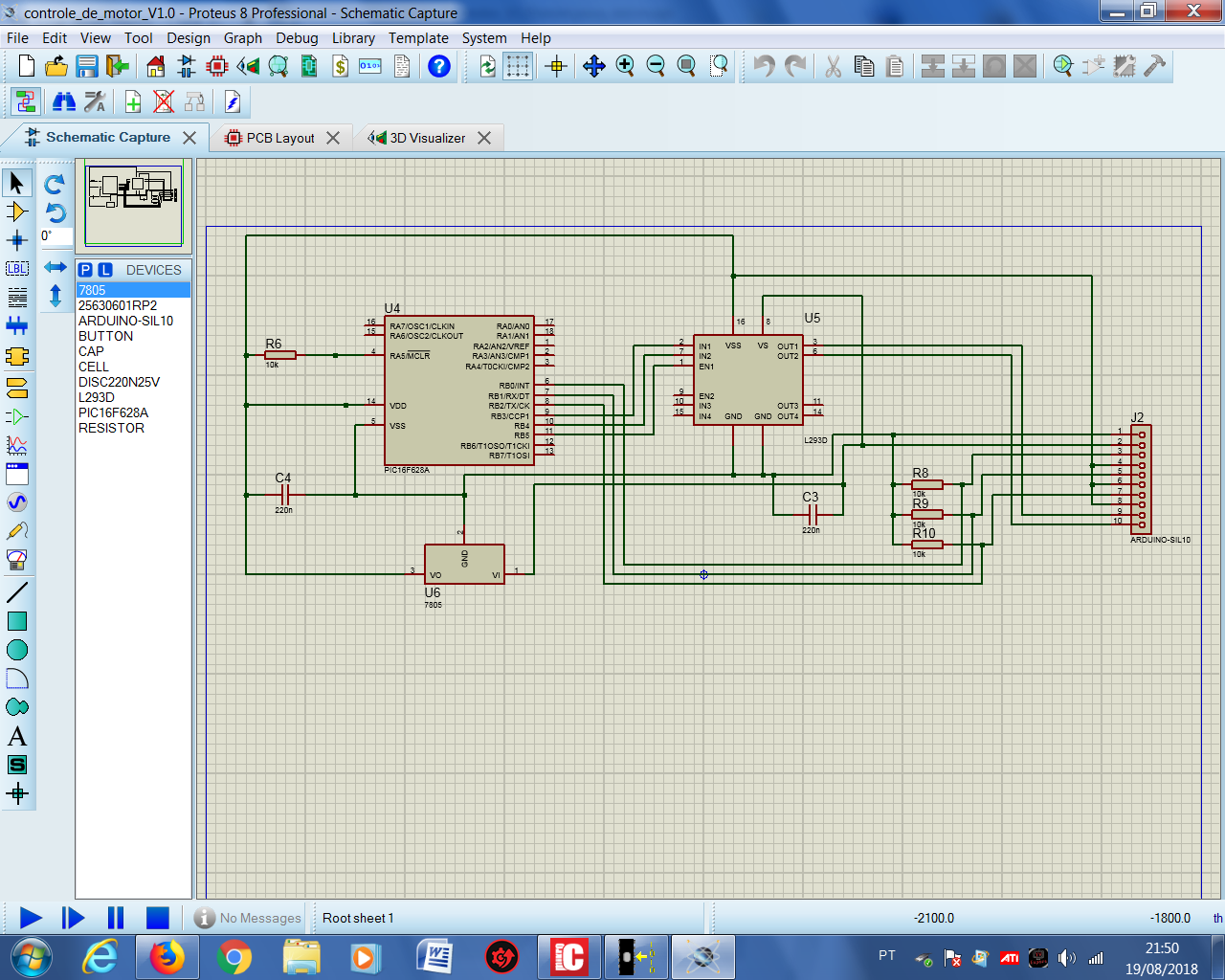Save the project with the floppy icon
This screenshot has height=980, width=1225.
pyautogui.click(x=87, y=66)
